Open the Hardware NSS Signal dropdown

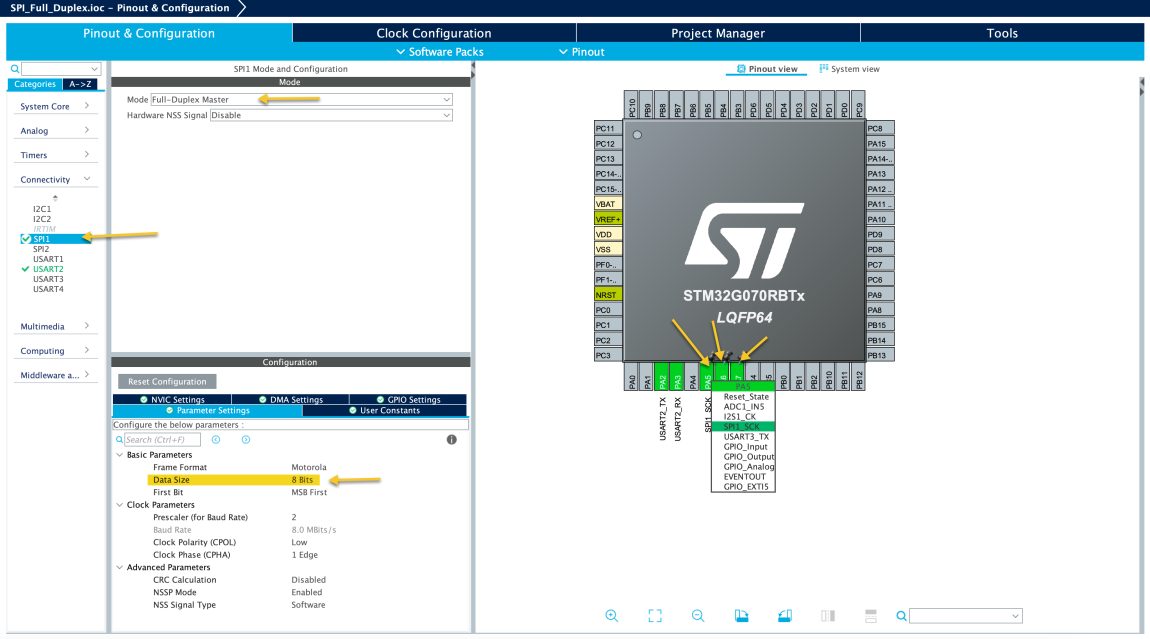(331, 115)
